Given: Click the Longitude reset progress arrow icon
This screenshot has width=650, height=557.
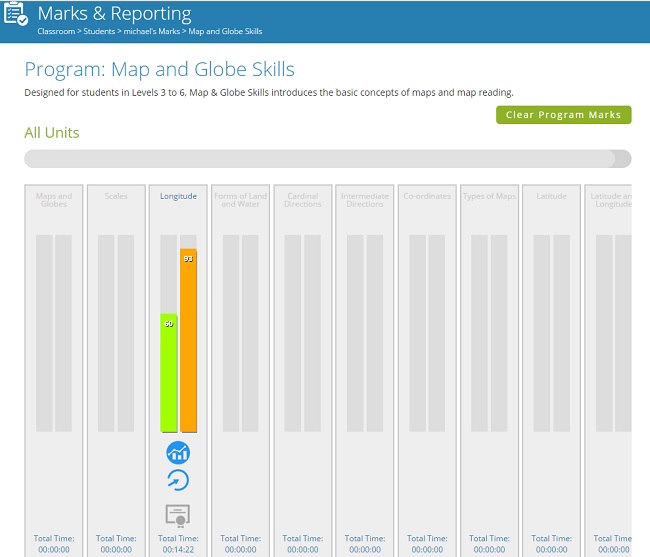Looking at the screenshot, I should [177, 480].
